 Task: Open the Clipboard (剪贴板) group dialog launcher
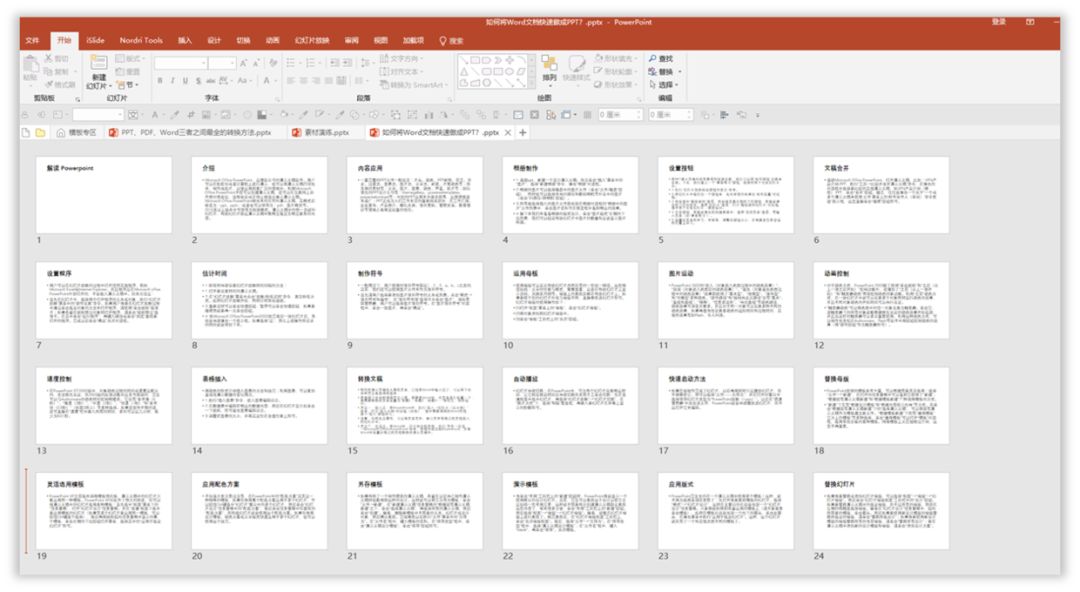coord(77,99)
